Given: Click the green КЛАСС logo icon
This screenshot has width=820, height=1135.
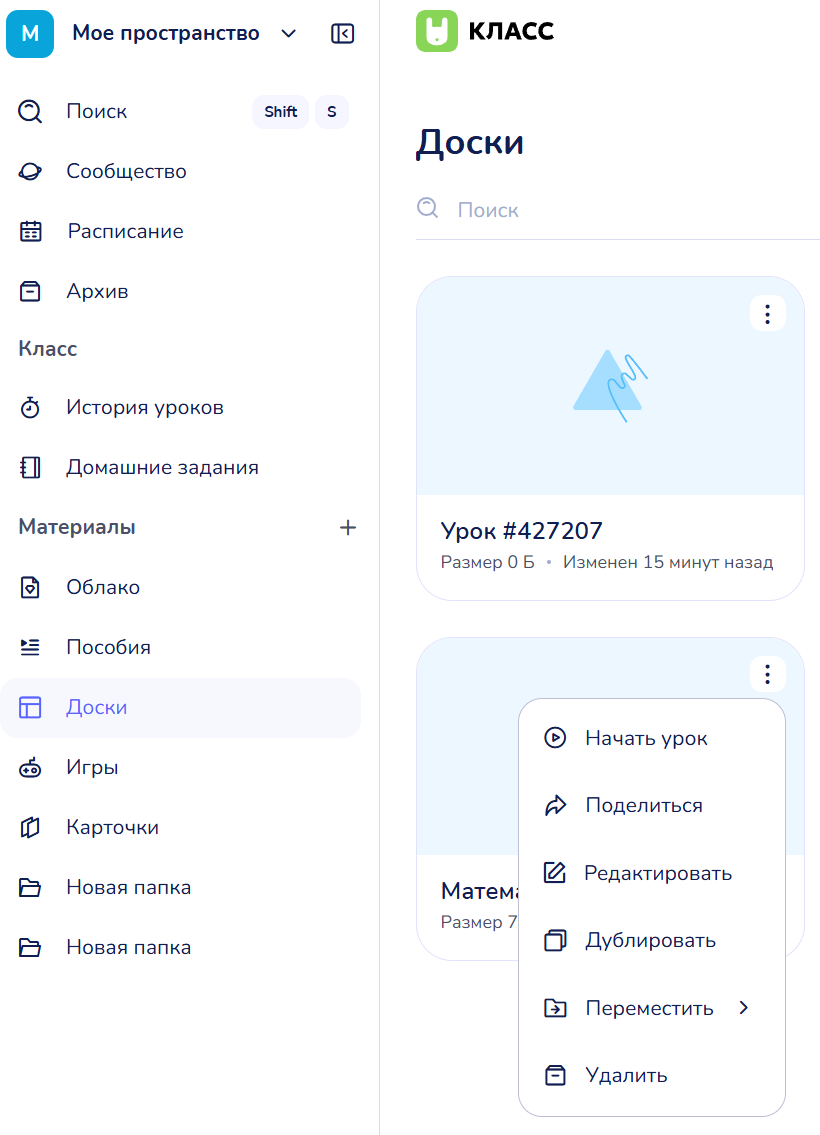Looking at the screenshot, I should 436,31.
